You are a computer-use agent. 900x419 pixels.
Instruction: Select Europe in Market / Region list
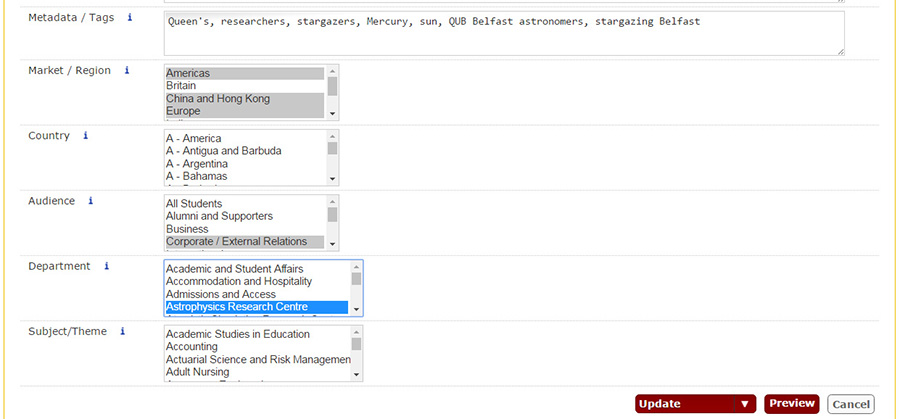coord(245,111)
